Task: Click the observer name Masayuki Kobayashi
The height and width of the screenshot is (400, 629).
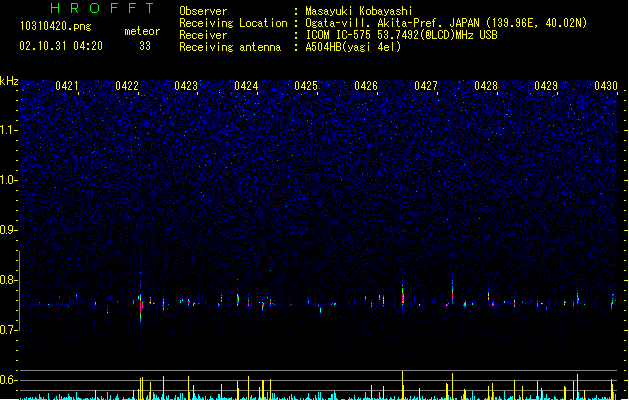Action: coord(359,11)
